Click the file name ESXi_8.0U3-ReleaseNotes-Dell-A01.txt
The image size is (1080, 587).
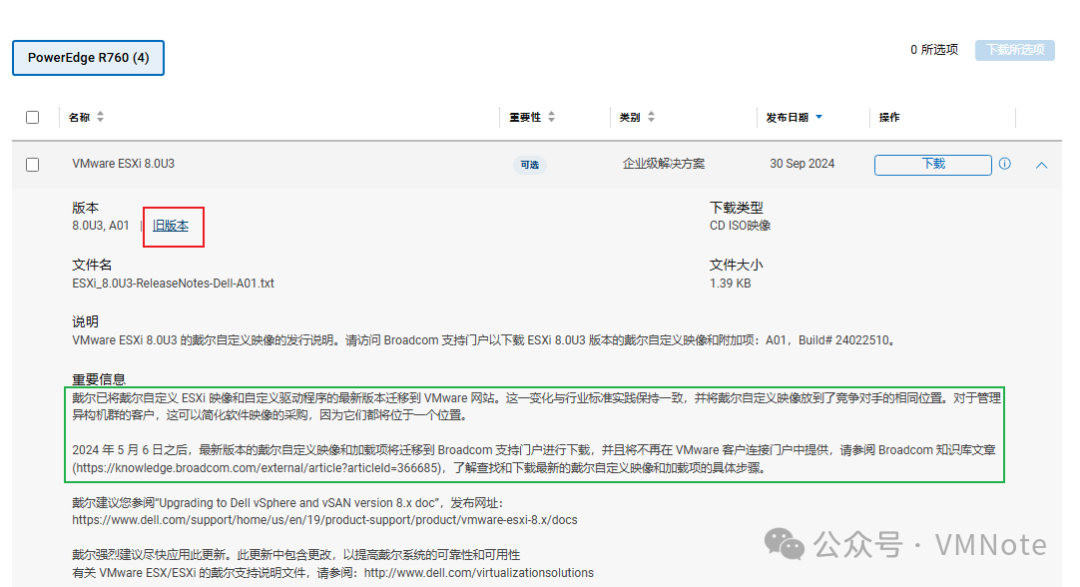[x=173, y=283]
